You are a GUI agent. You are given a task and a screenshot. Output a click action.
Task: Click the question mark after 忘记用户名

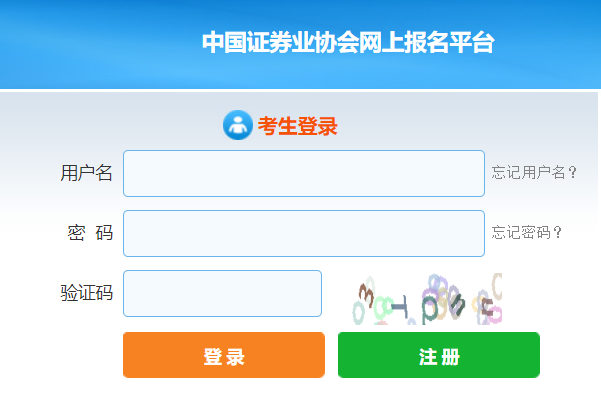point(573,172)
